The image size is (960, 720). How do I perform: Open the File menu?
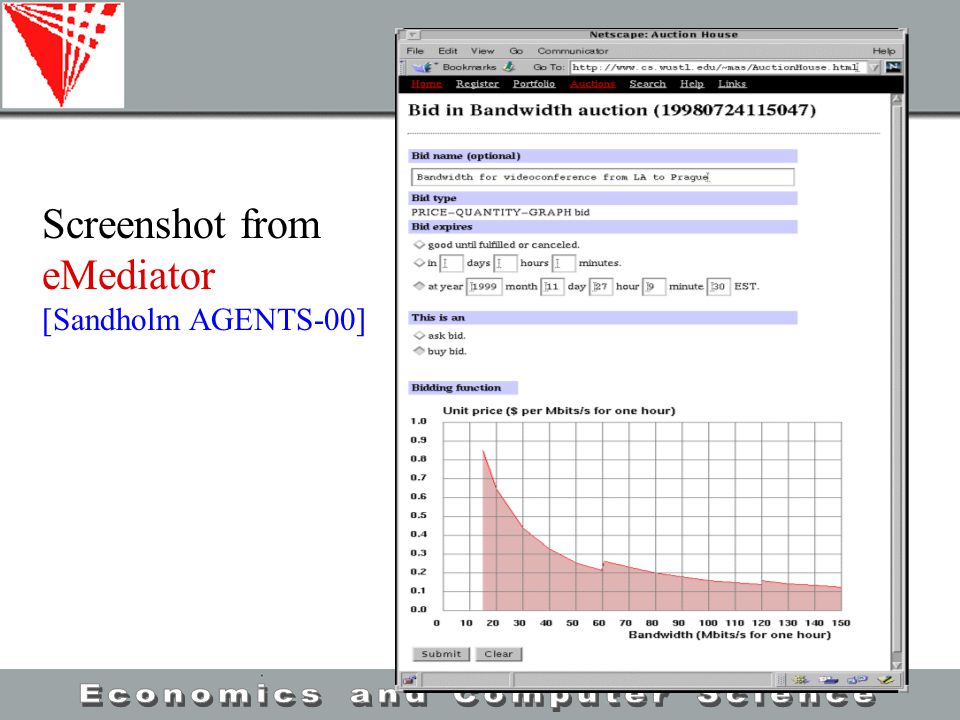tap(415, 51)
